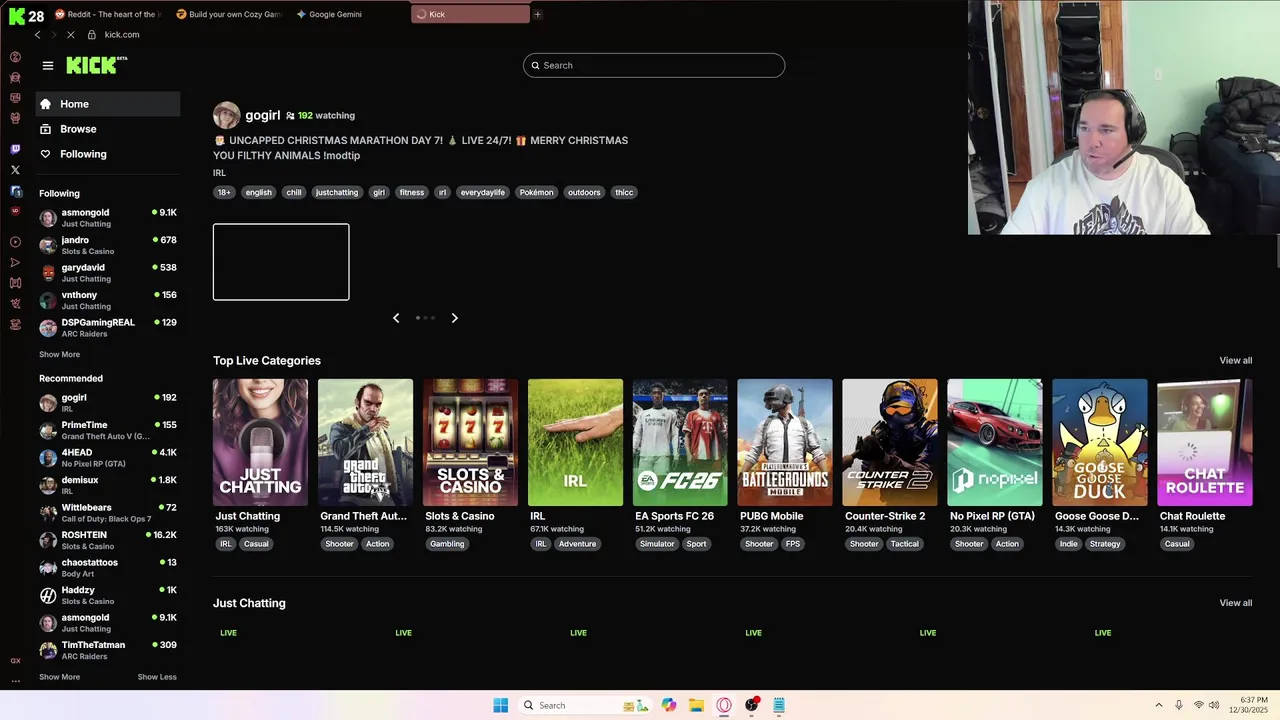Go to the Home section
This screenshot has width=1280, height=720.
tap(108, 104)
